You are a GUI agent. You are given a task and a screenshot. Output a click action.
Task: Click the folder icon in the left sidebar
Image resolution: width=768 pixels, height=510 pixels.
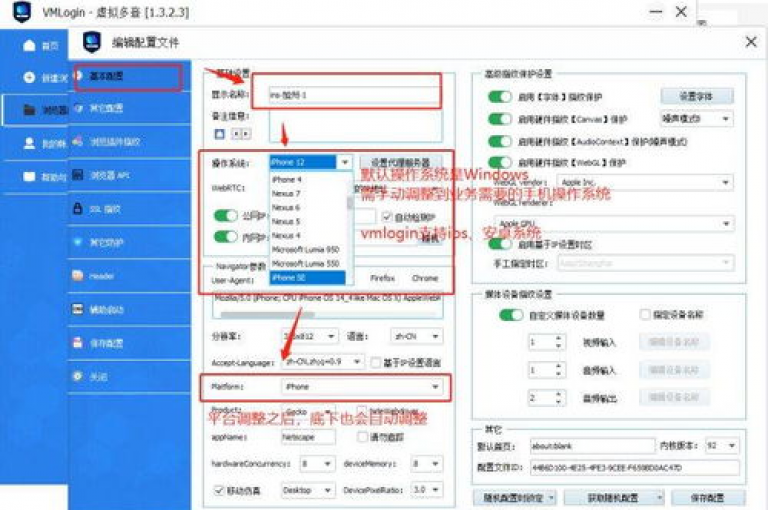pos(29,110)
